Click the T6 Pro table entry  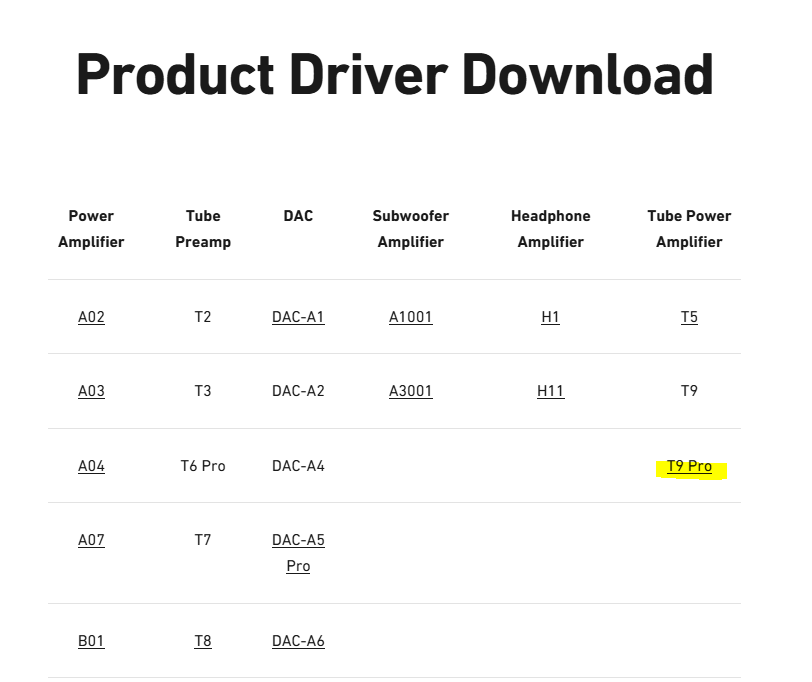point(203,466)
